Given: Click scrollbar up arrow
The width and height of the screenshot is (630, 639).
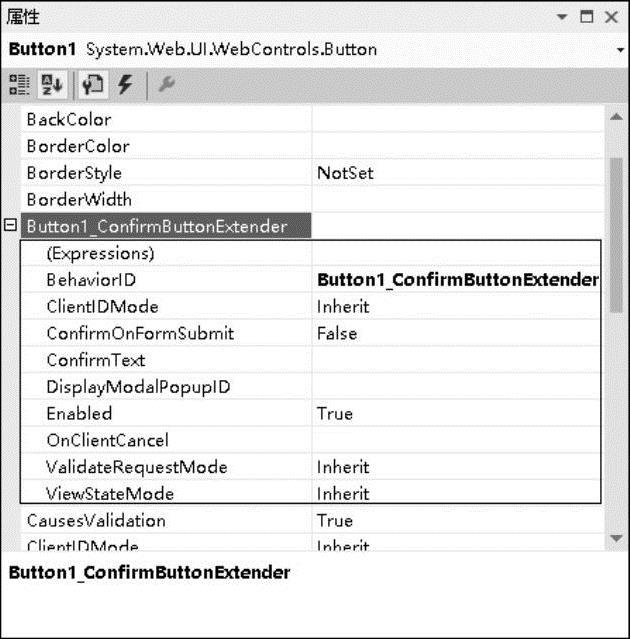Looking at the screenshot, I should point(616,117).
